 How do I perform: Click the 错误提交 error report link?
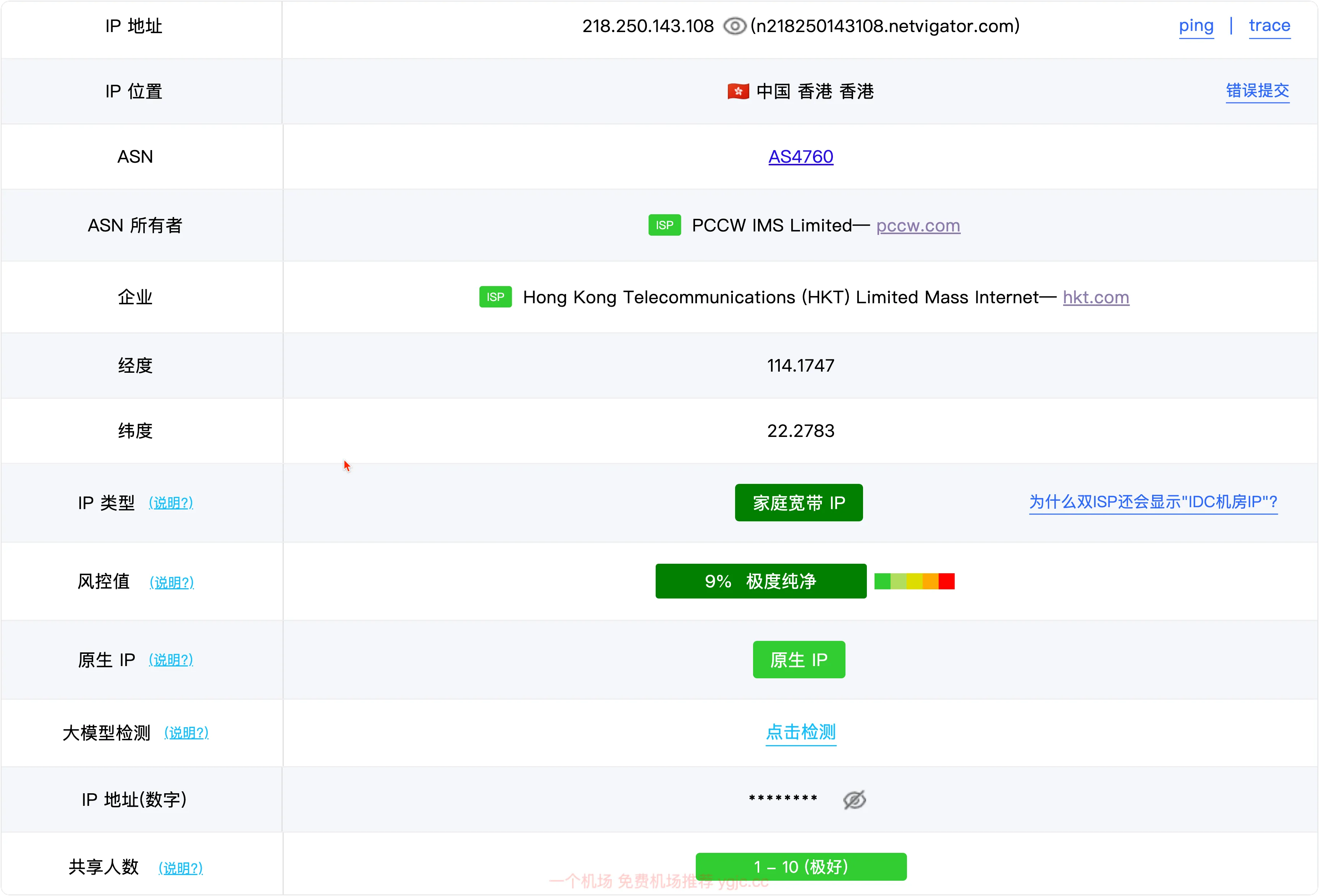1257,91
